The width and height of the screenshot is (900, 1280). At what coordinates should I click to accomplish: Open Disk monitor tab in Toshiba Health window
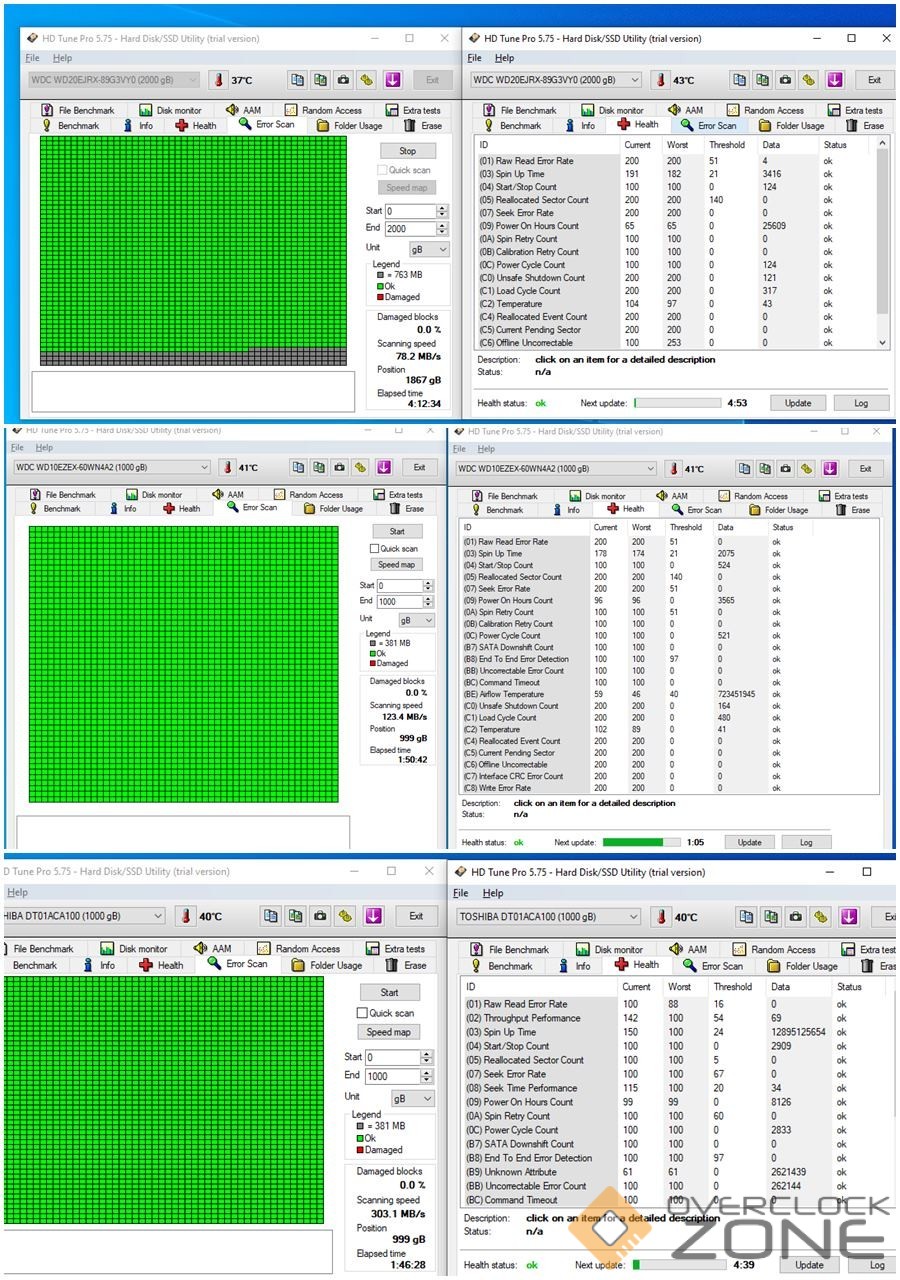point(609,950)
